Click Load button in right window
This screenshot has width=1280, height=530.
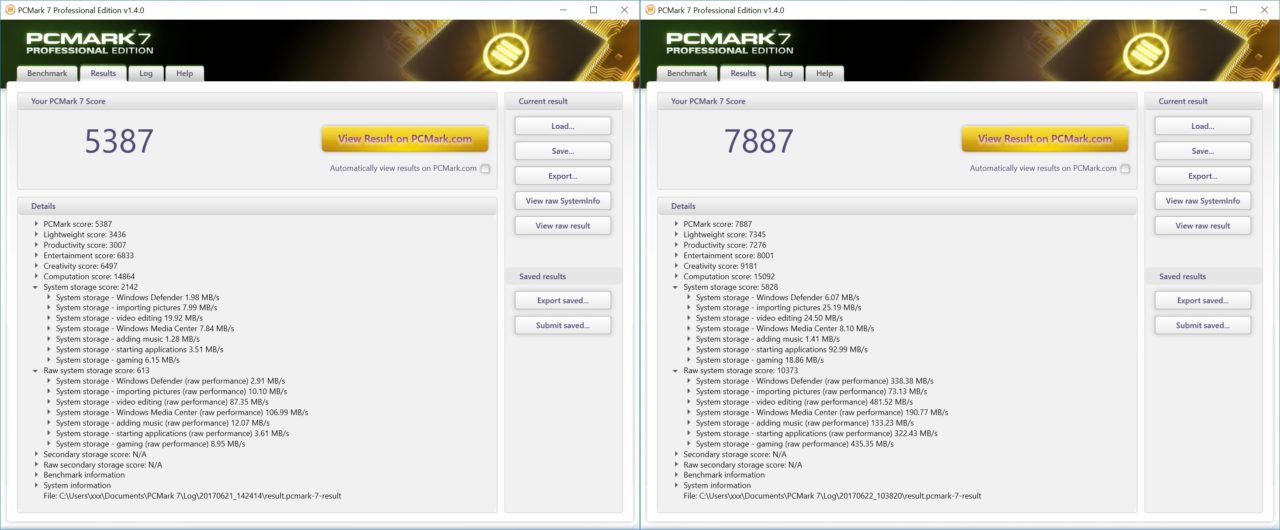click(1203, 126)
